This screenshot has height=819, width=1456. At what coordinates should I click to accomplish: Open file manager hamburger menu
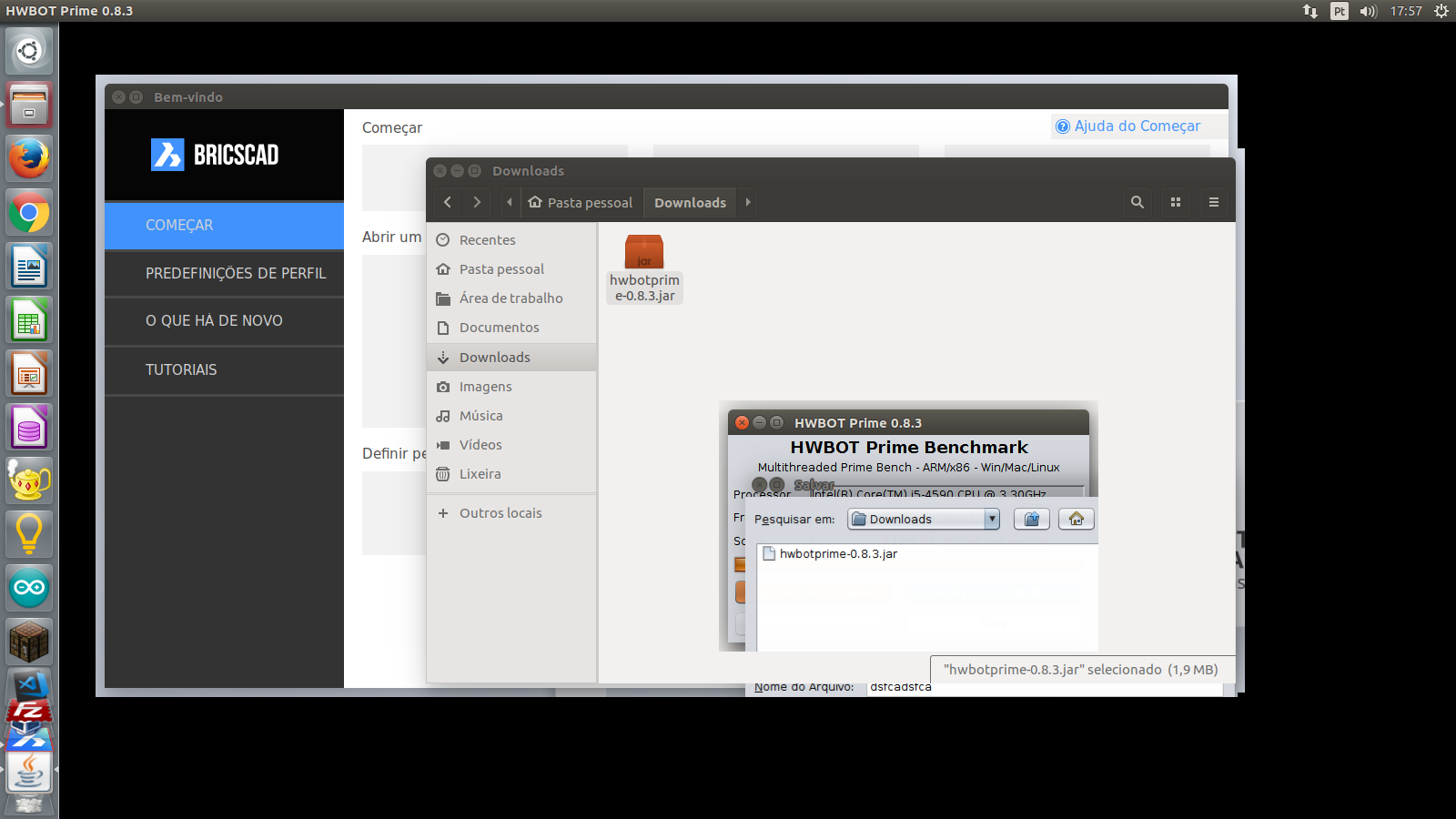(1214, 202)
